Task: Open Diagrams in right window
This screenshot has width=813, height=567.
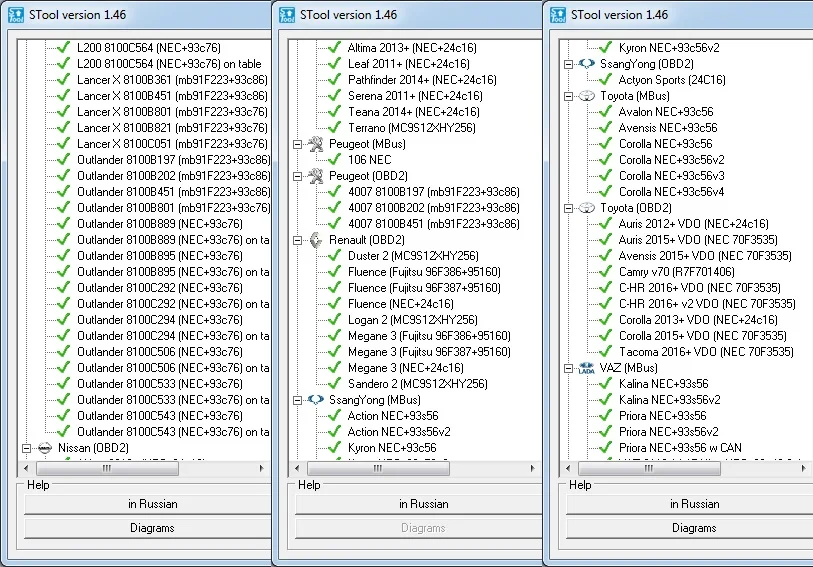Action: pyautogui.click(x=690, y=528)
